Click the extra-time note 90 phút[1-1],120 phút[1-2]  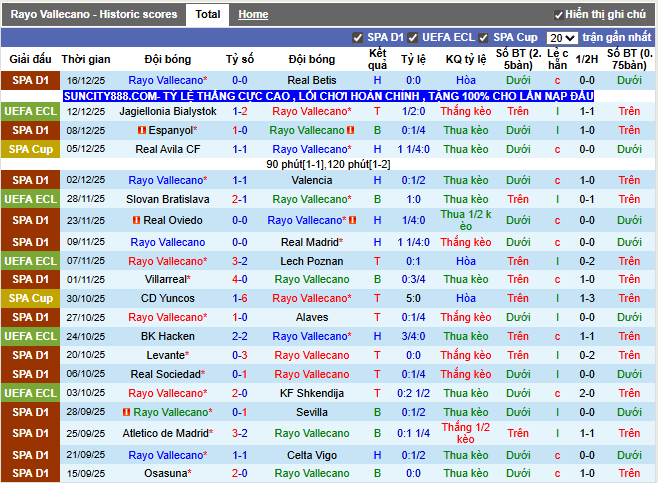pyautogui.click(x=328, y=164)
